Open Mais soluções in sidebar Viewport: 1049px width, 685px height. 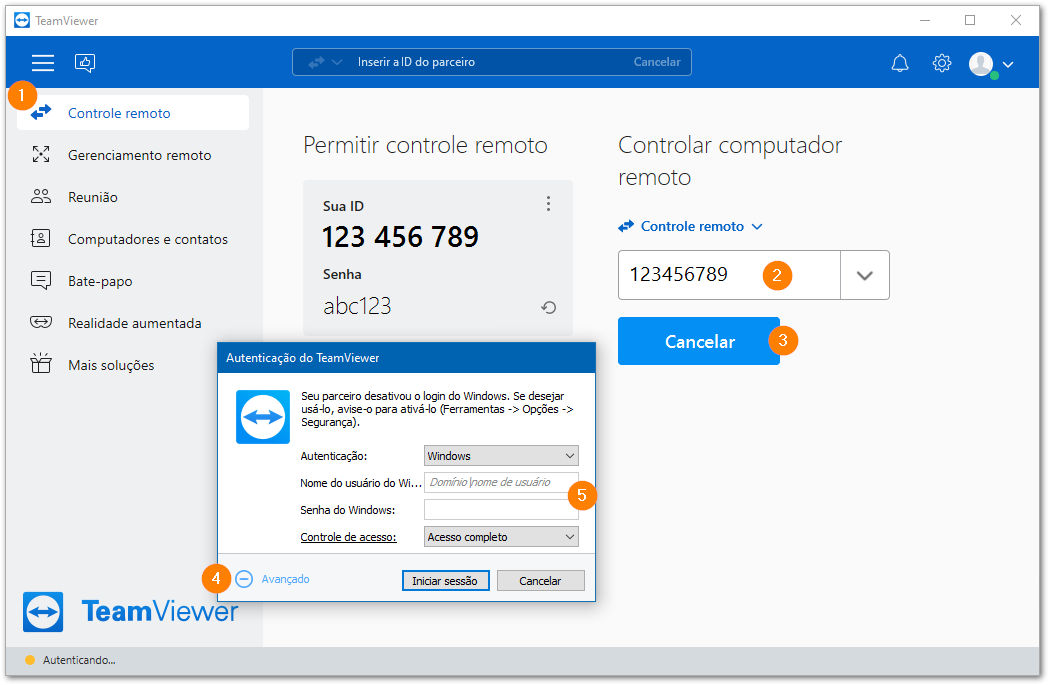[x=133, y=365]
